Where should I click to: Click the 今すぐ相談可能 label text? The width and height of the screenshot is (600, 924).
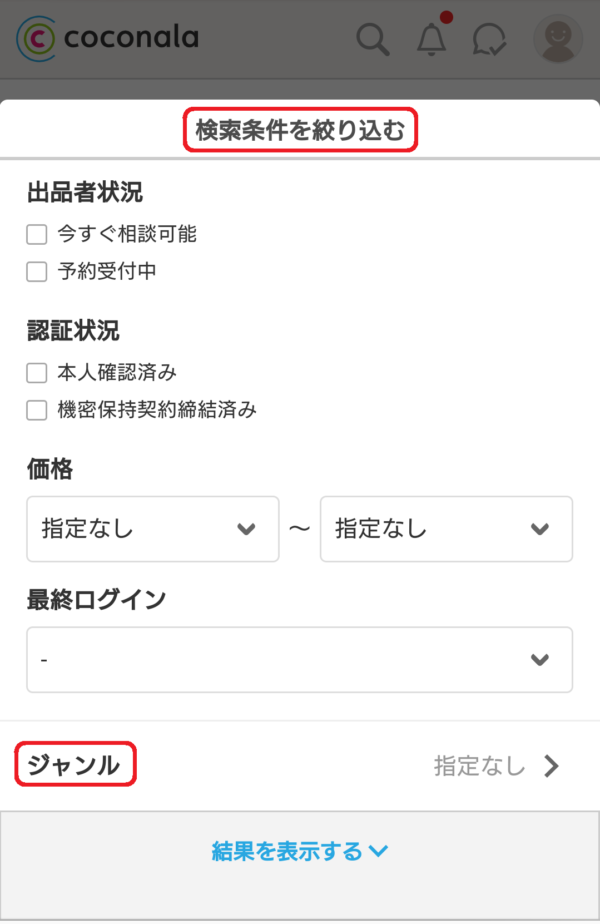(127, 235)
